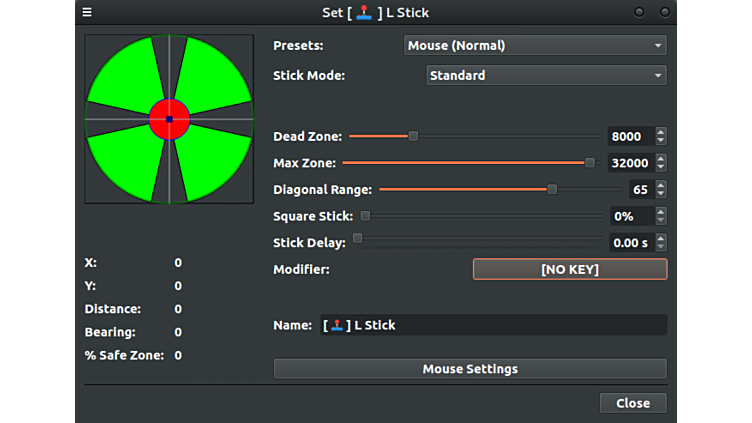Click the Stick Delay slider handle

tap(358, 239)
